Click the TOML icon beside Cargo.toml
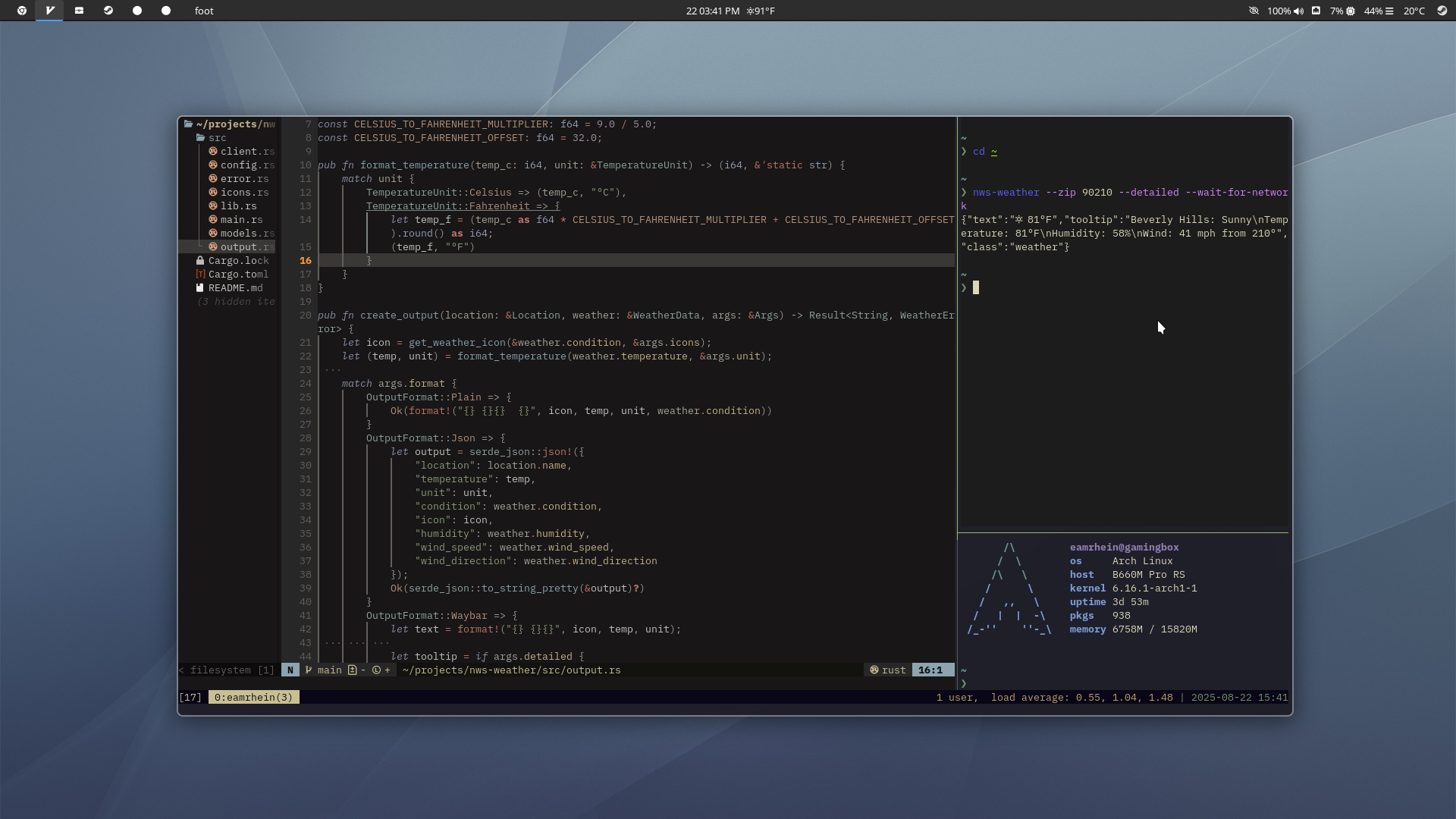The image size is (1456, 819). [x=200, y=275]
